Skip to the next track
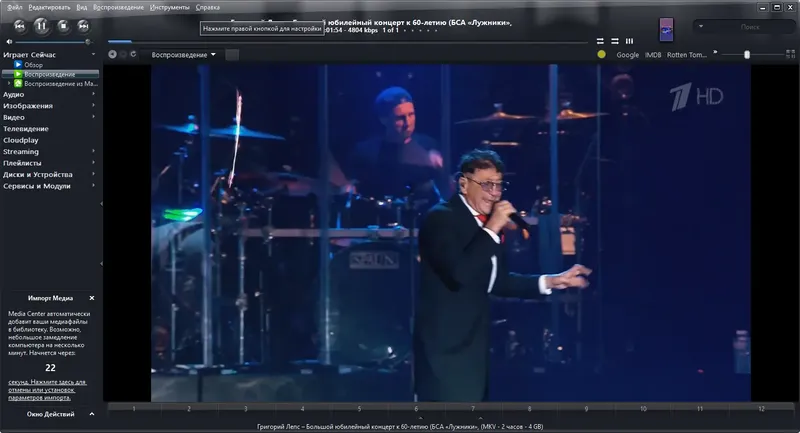Screen dimensions: 800x433 pos(84,26)
